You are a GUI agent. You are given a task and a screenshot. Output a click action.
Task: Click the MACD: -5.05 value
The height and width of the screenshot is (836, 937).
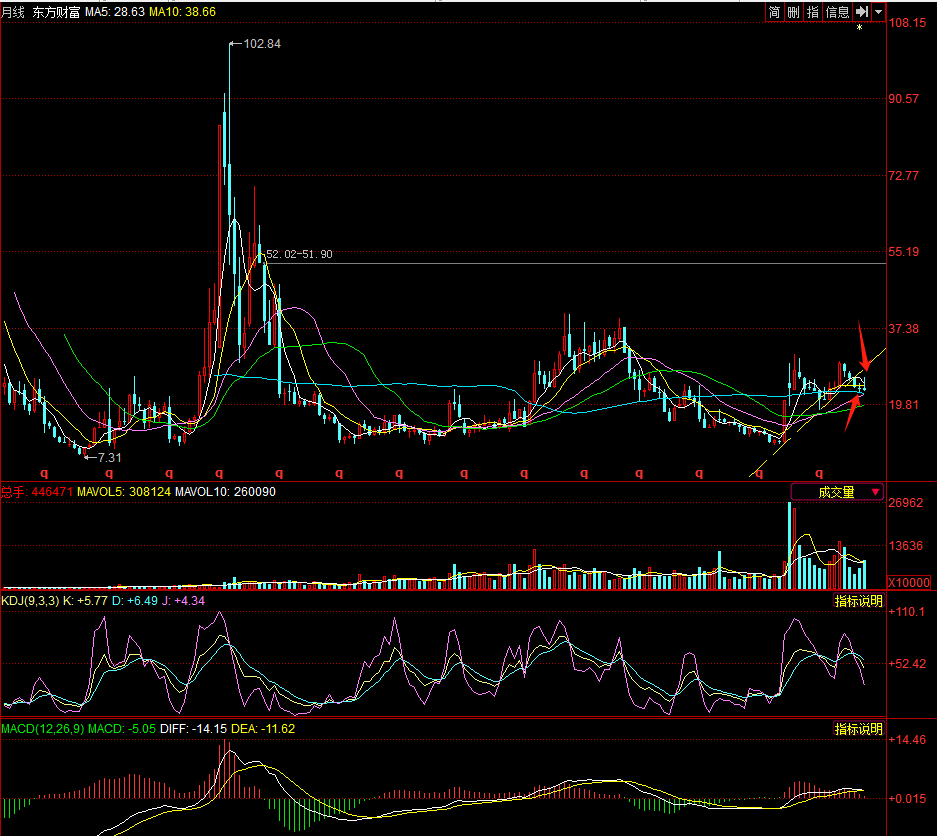pyautogui.click(x=122, y=729)
